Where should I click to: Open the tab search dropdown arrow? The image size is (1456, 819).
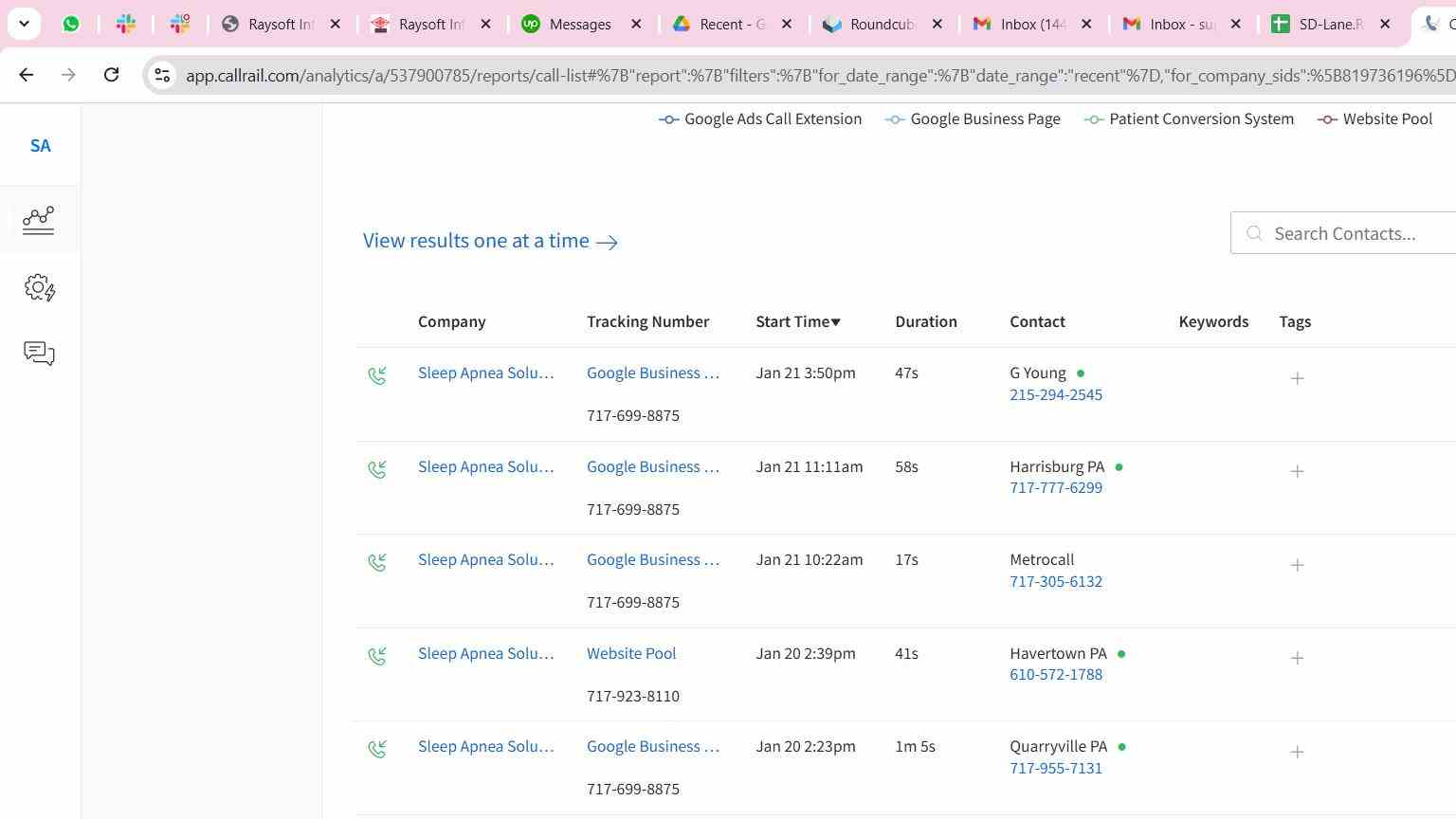24,24
